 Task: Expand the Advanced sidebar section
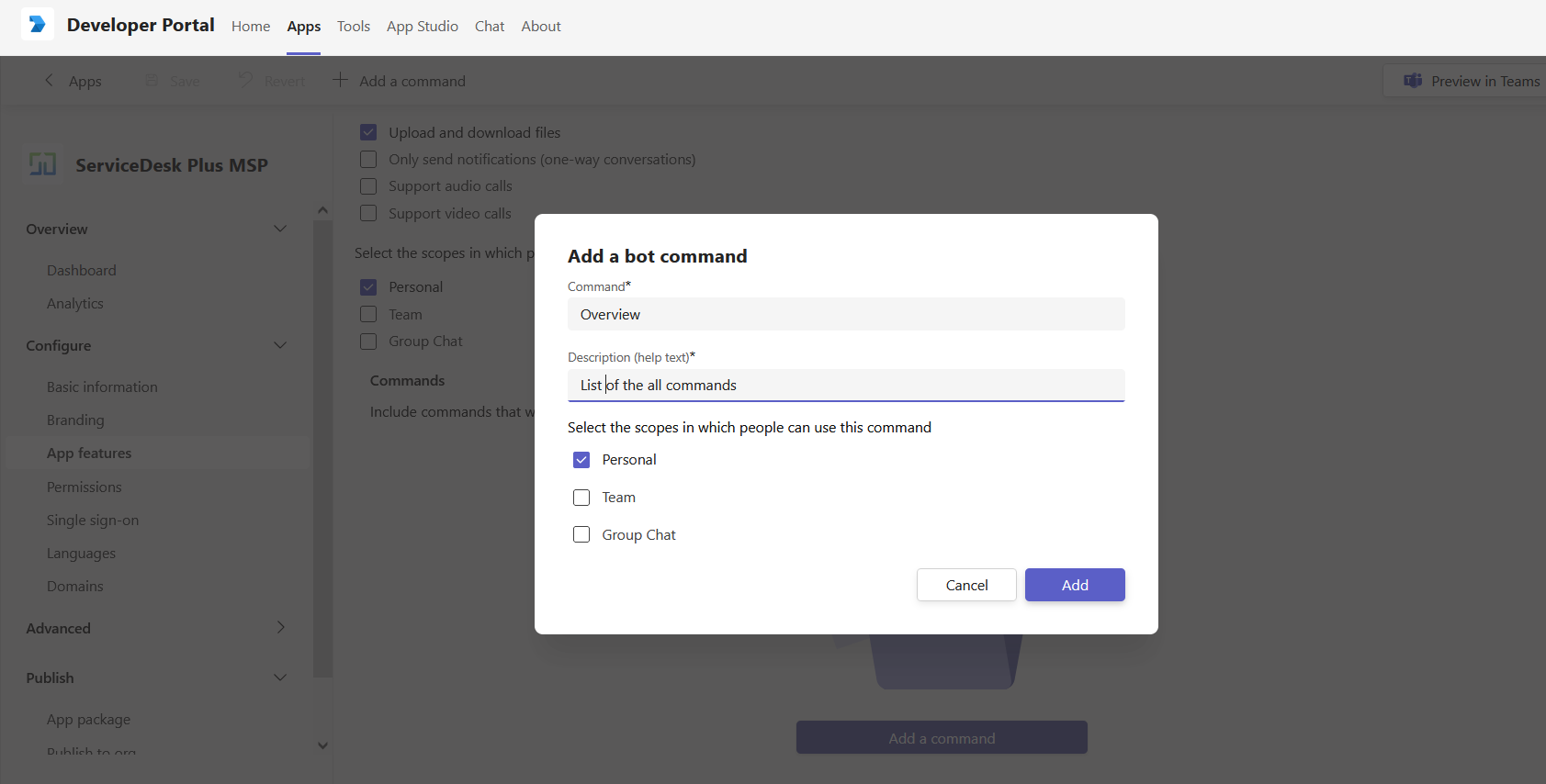pos(280,628)
